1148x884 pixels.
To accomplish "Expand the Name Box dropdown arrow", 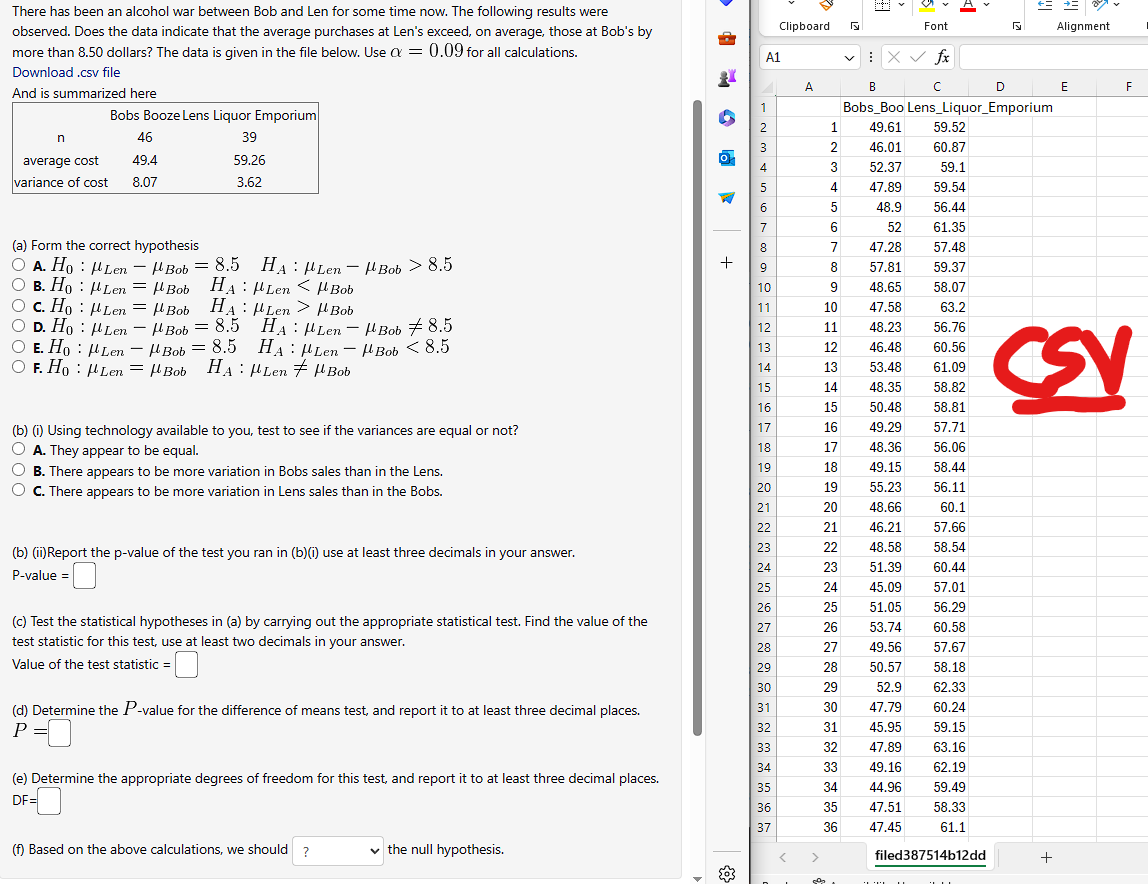I will (x=849, y=57).
